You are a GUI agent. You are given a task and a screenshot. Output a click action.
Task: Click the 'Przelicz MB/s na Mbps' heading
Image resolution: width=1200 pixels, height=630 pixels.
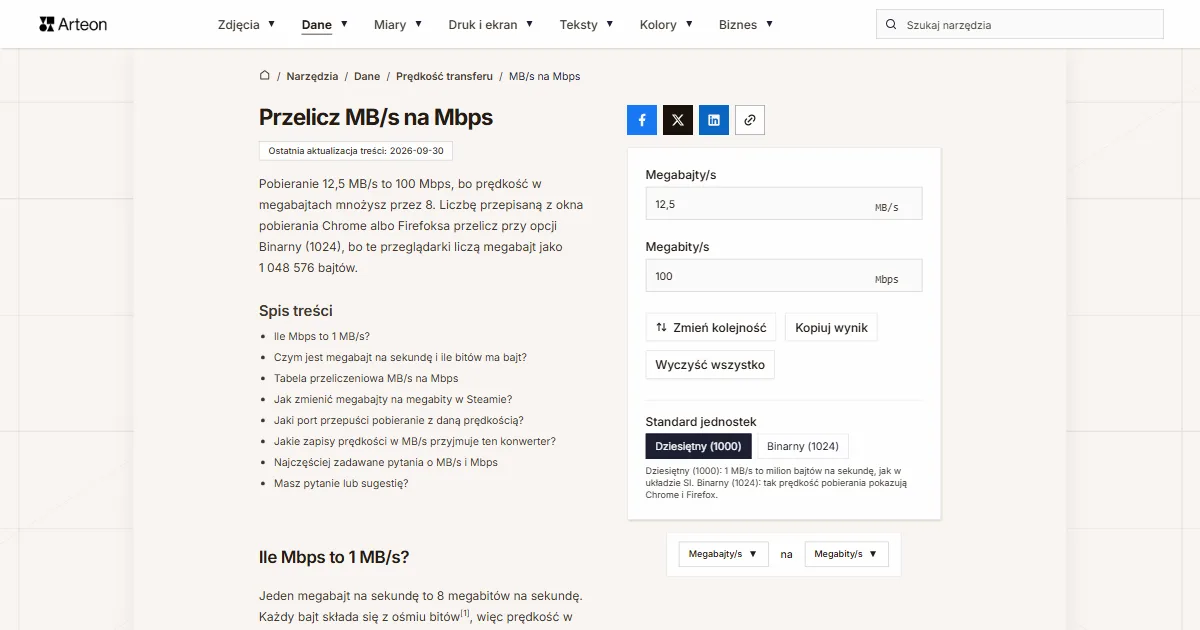(x=376, y=117)
